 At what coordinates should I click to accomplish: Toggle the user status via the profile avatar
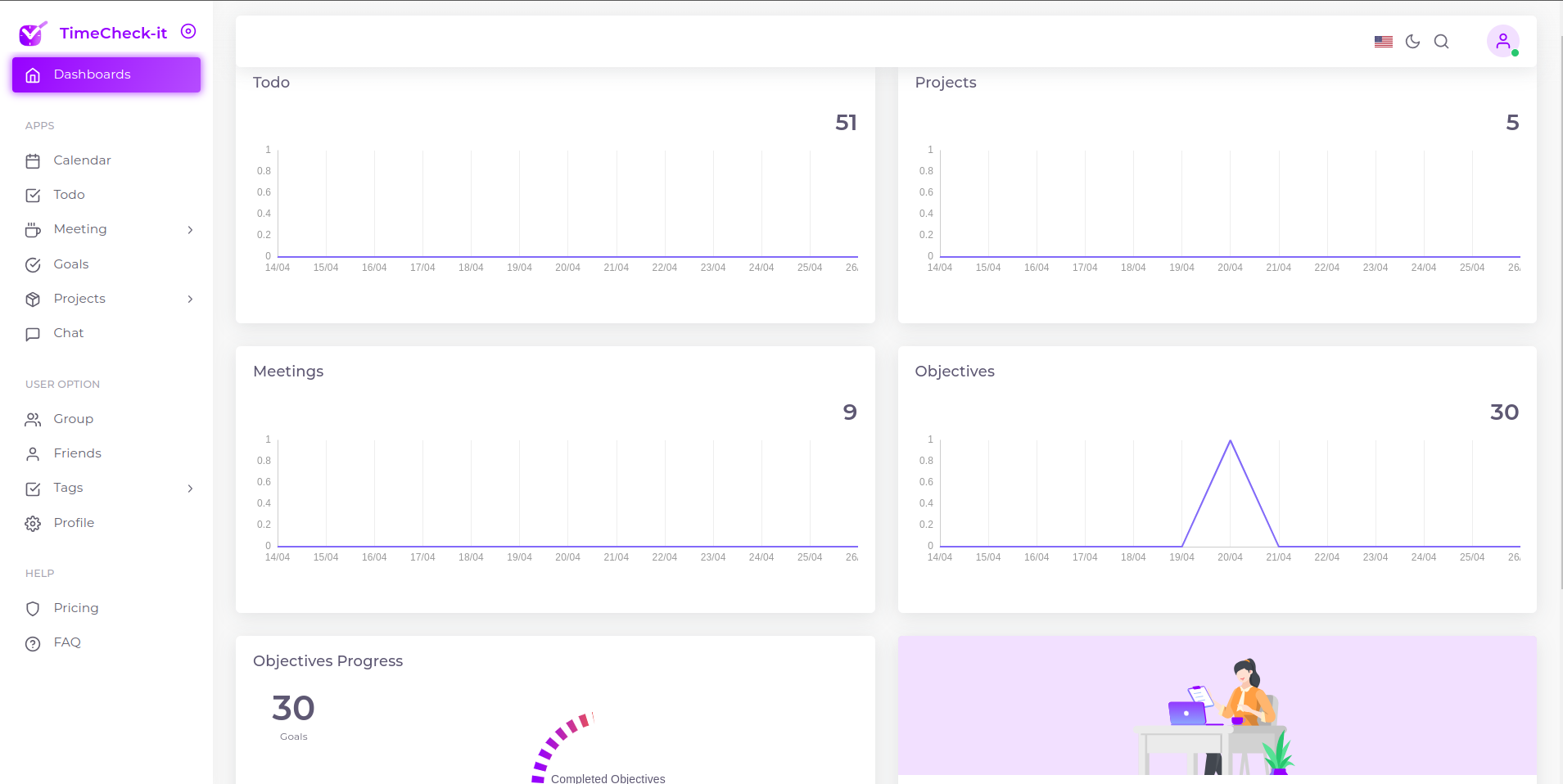pos(1502,41)
